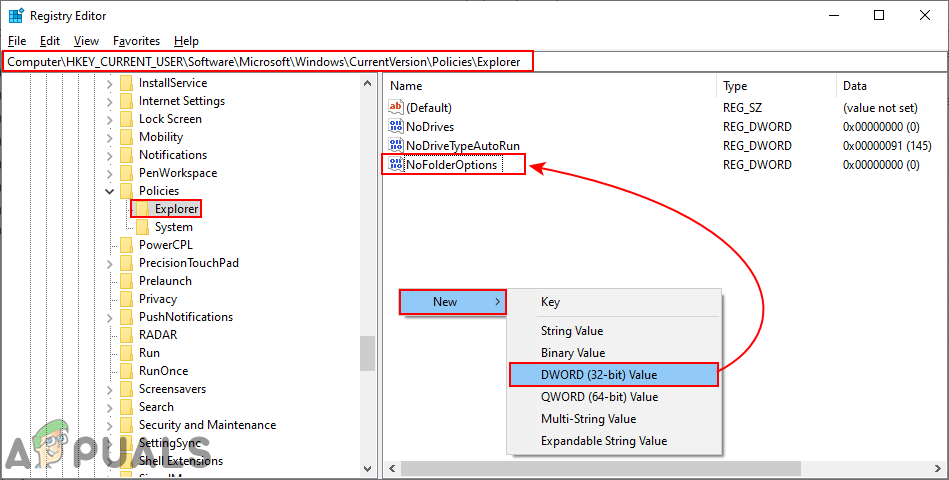Open the Favorites menu
Screen dimensions: 949x480
[137, 41]
